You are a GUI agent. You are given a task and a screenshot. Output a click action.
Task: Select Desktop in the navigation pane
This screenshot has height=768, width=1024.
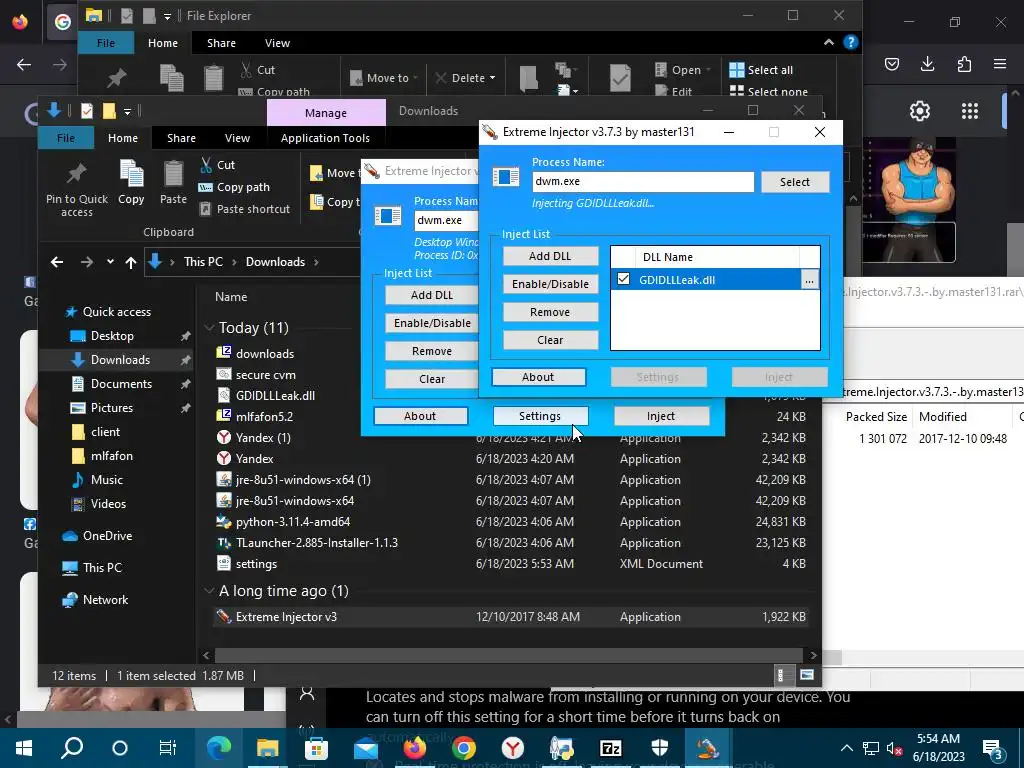[x=112, y=336]
